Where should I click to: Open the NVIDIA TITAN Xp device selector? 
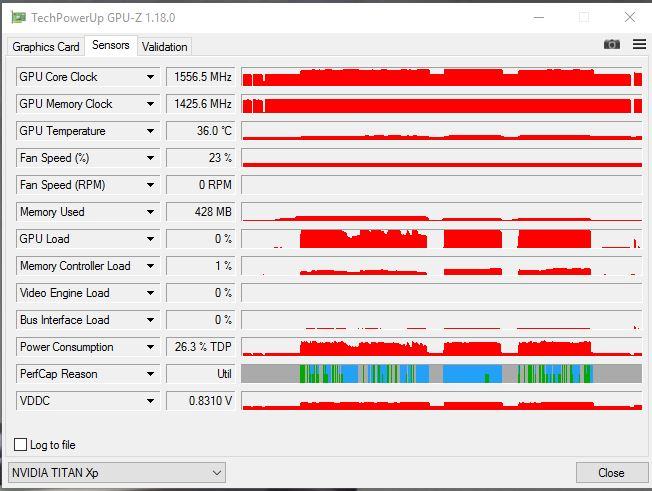click(x=117, y=473)
